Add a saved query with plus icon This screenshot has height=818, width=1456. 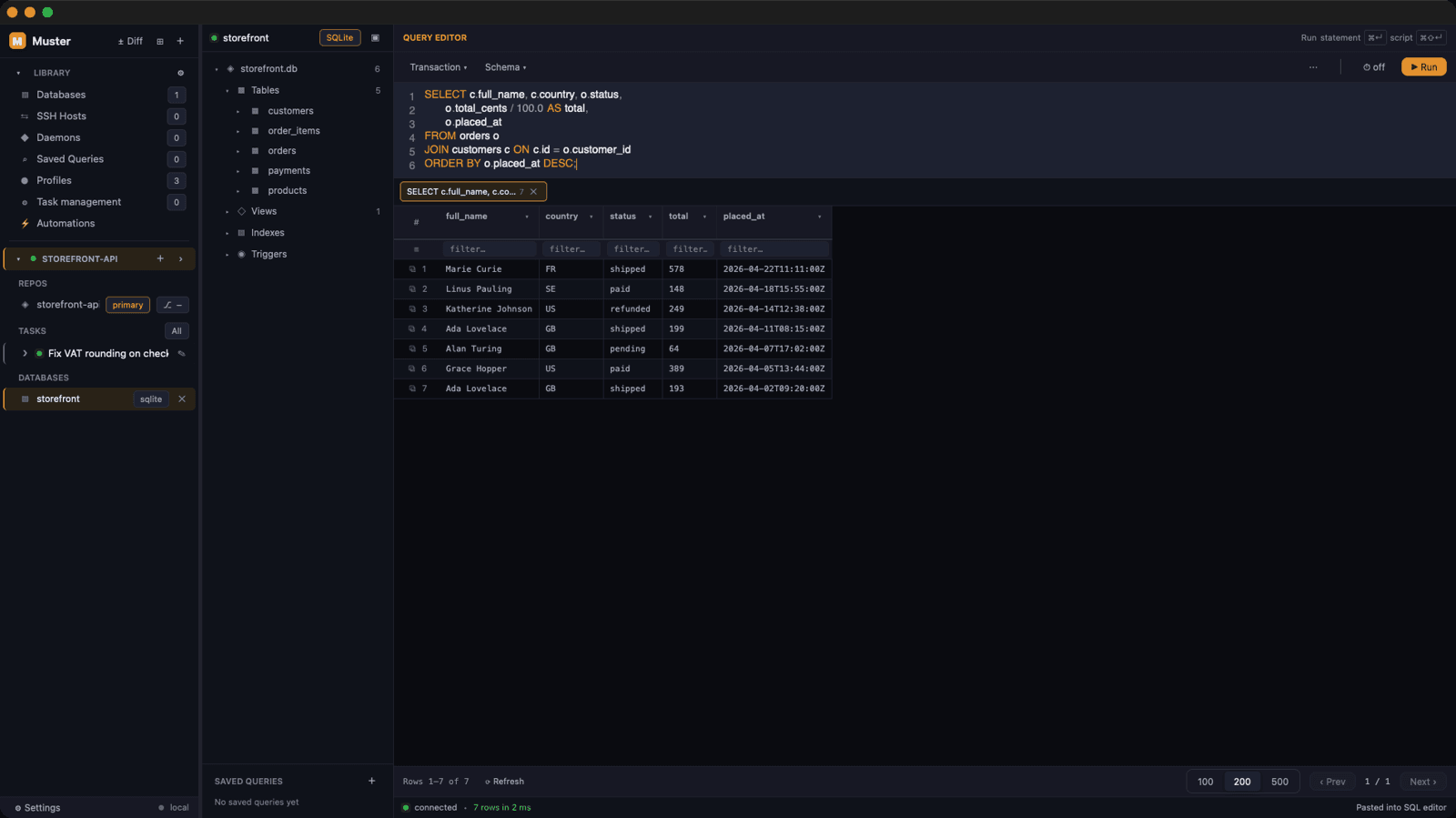pyautogui.click(x=371, y=781)
